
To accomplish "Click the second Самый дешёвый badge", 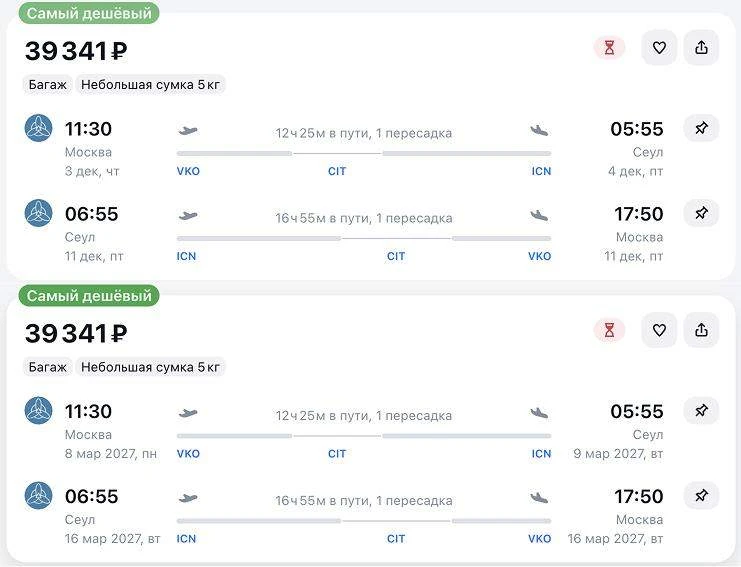I will point(89,295).
